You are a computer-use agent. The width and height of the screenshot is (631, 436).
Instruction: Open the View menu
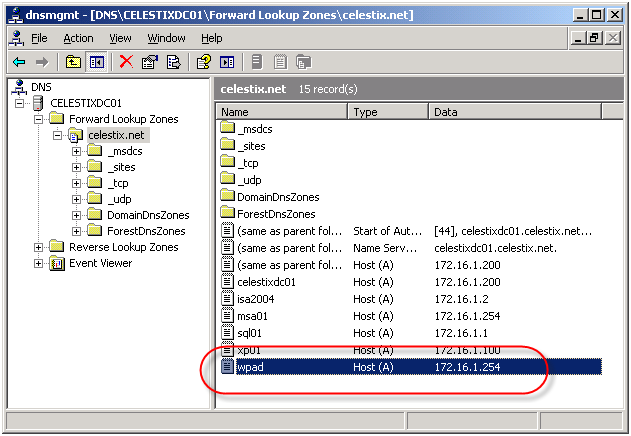pyautogui.click(x=120, y=38)
